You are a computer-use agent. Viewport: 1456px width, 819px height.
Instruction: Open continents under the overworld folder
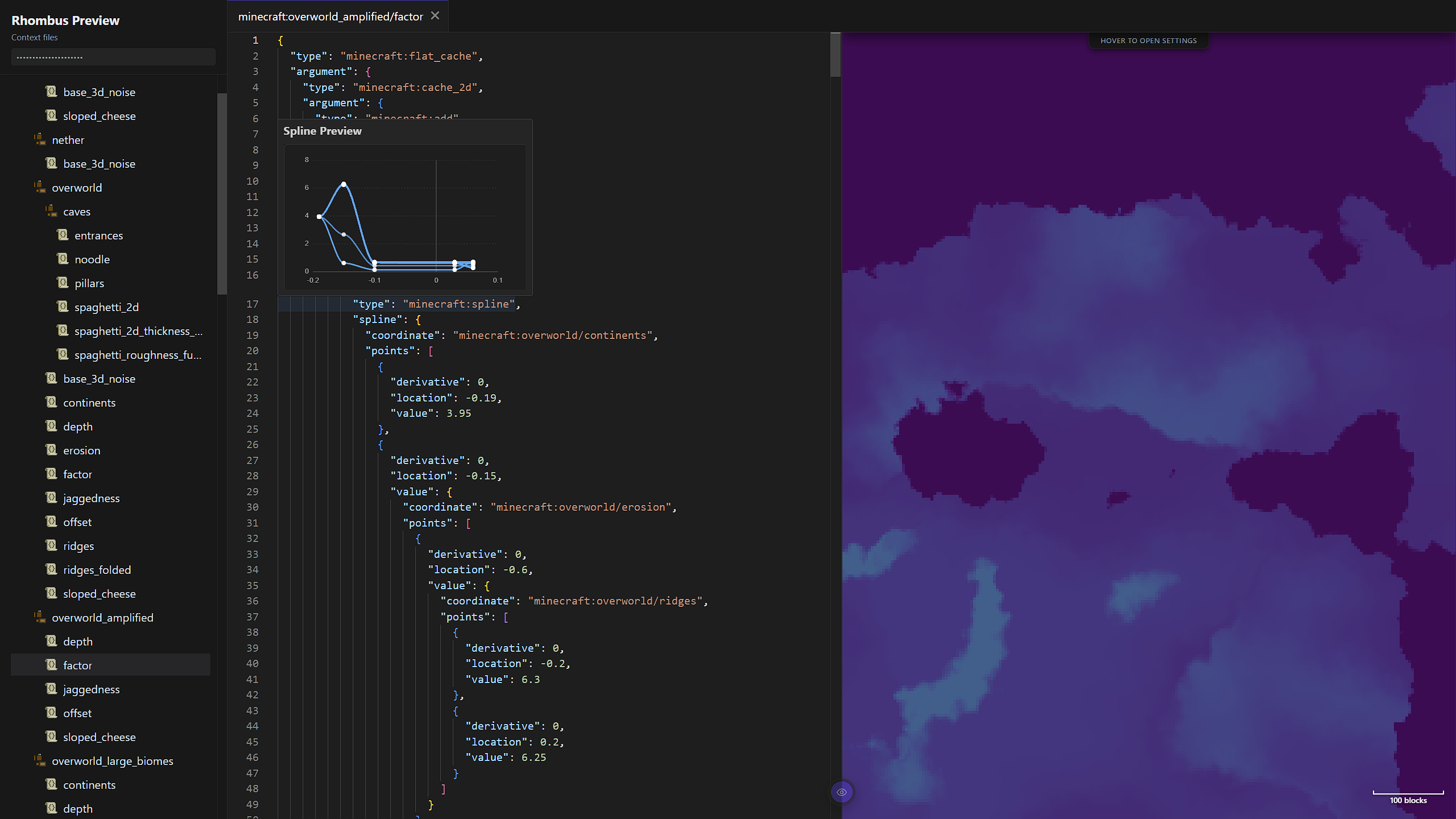point(89,403)
